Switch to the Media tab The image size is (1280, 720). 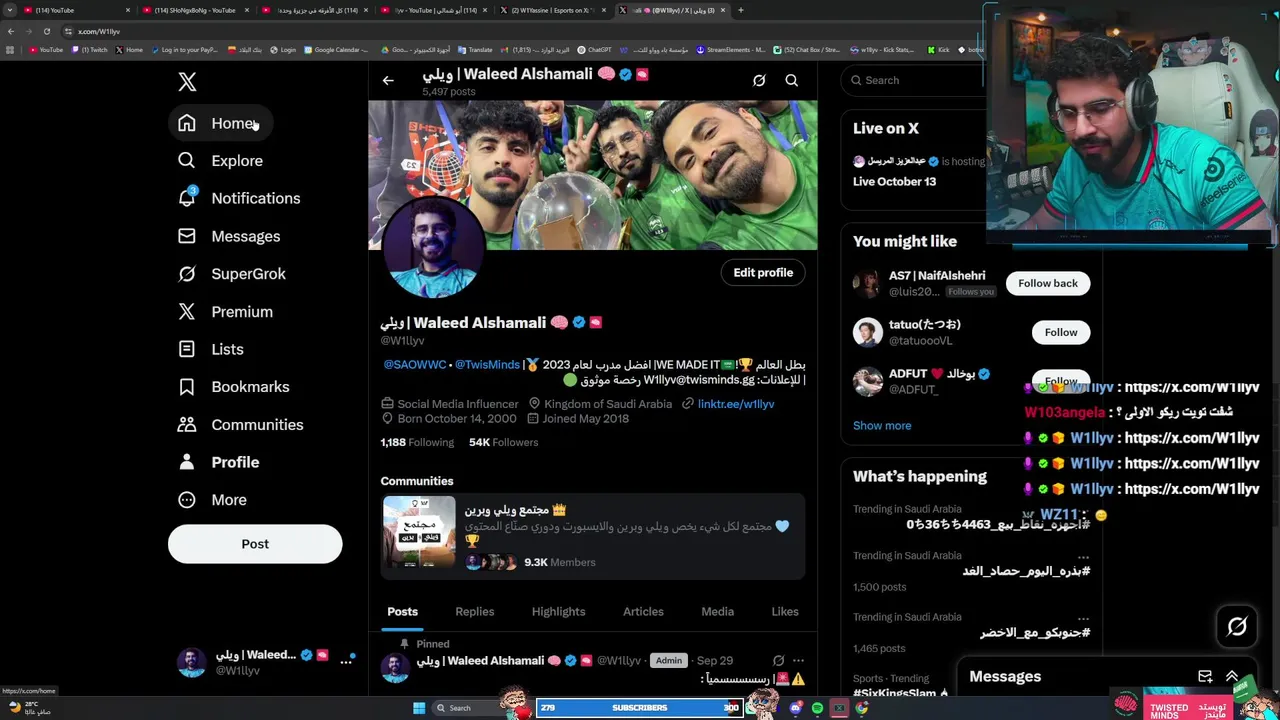point(717,612)
